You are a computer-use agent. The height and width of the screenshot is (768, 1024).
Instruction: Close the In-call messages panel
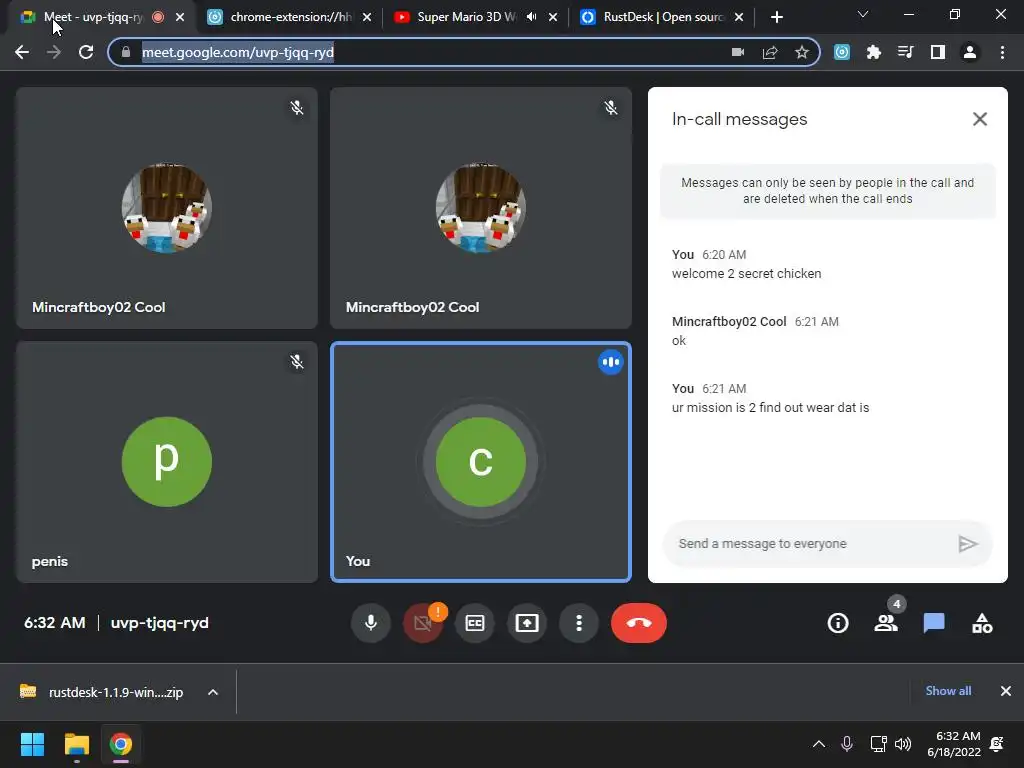[x=980, y=119]
